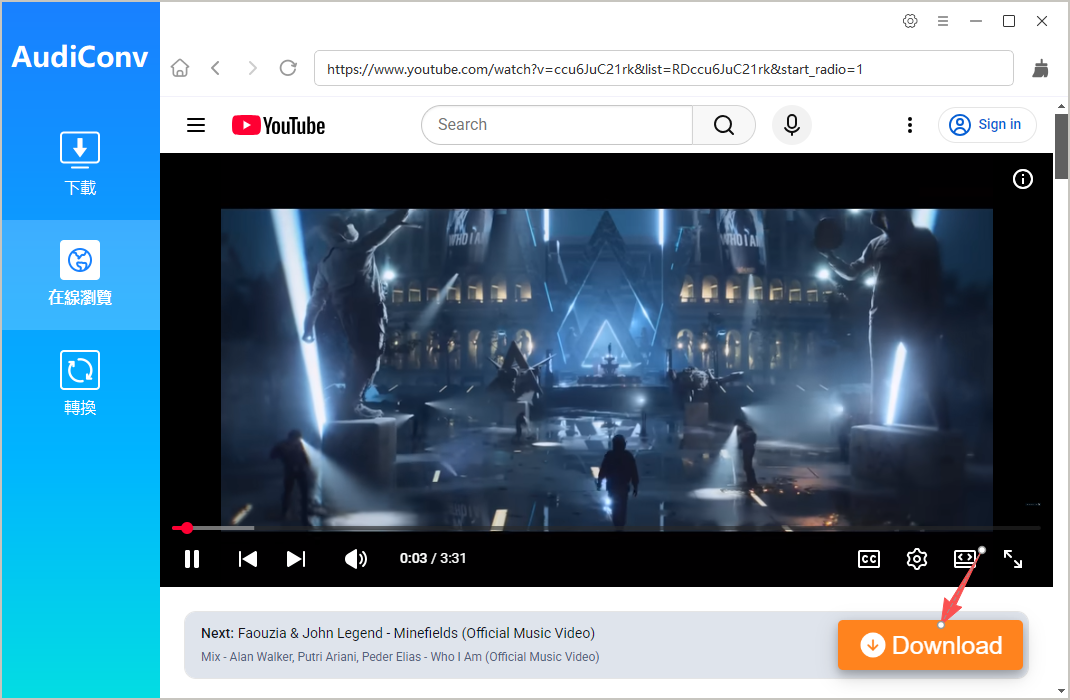The height and width of the screenshot is (700, 1070).
Task: Click the YouTube logo
Action: point(278,126)
